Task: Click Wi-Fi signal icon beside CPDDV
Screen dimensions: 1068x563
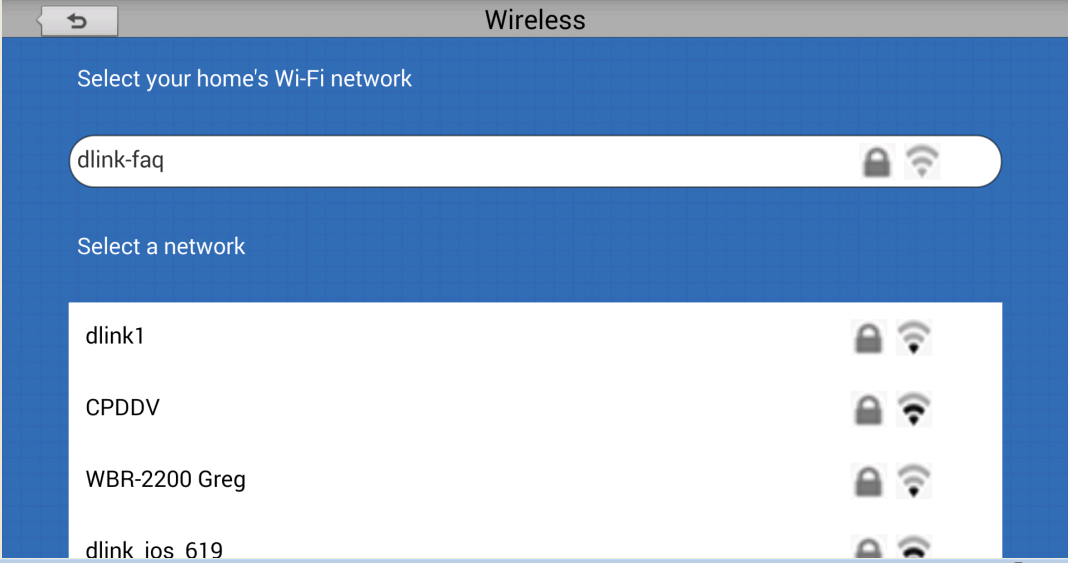Action: click(913, 409)
